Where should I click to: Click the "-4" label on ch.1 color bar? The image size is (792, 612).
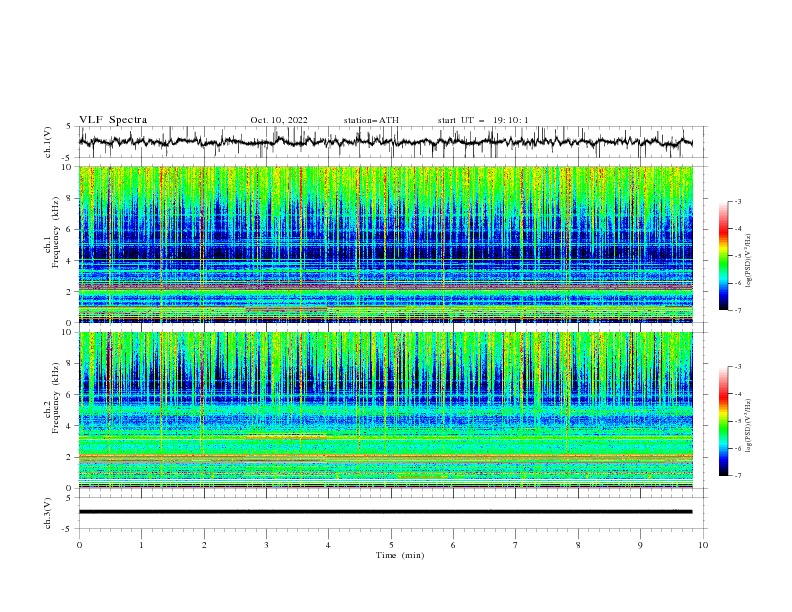[x=738, y=229]
